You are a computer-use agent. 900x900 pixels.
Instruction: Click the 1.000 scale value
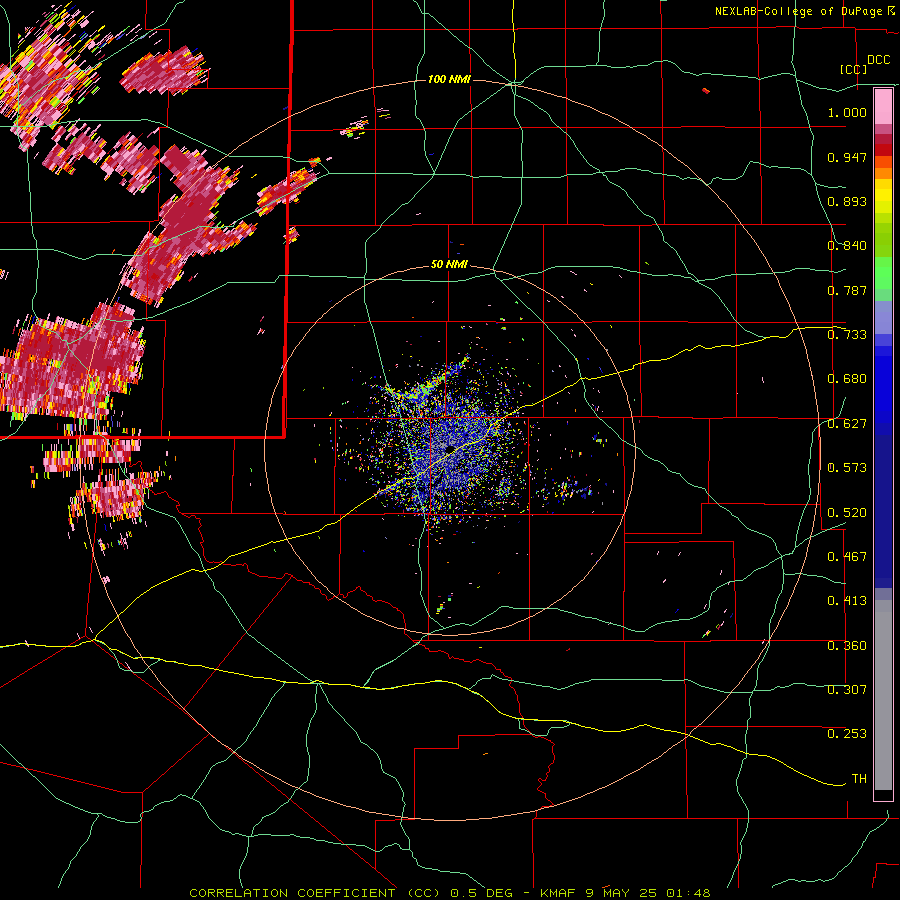(x=847, y=112)
